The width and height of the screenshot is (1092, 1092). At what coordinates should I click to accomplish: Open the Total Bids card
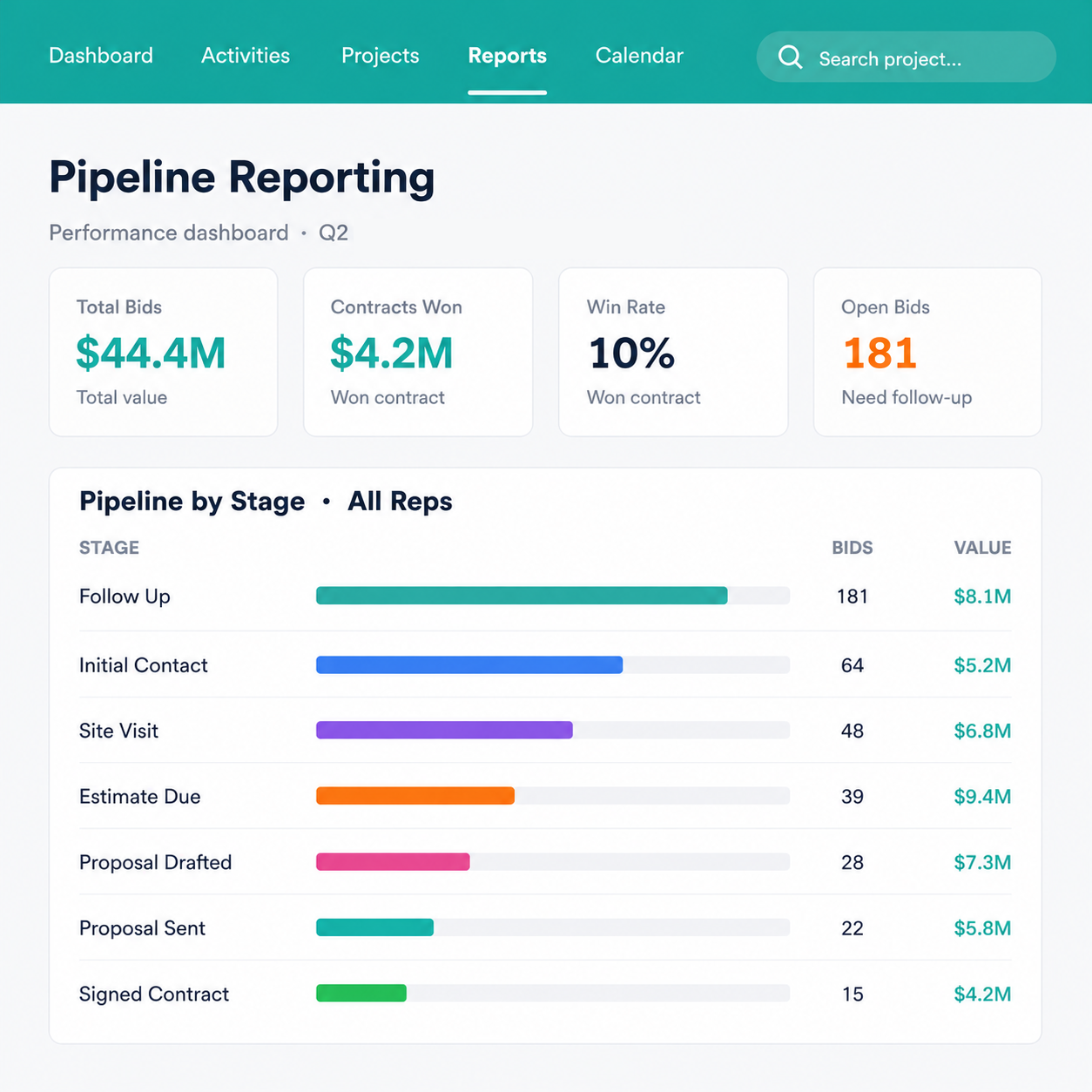click(x=164, y=352)
